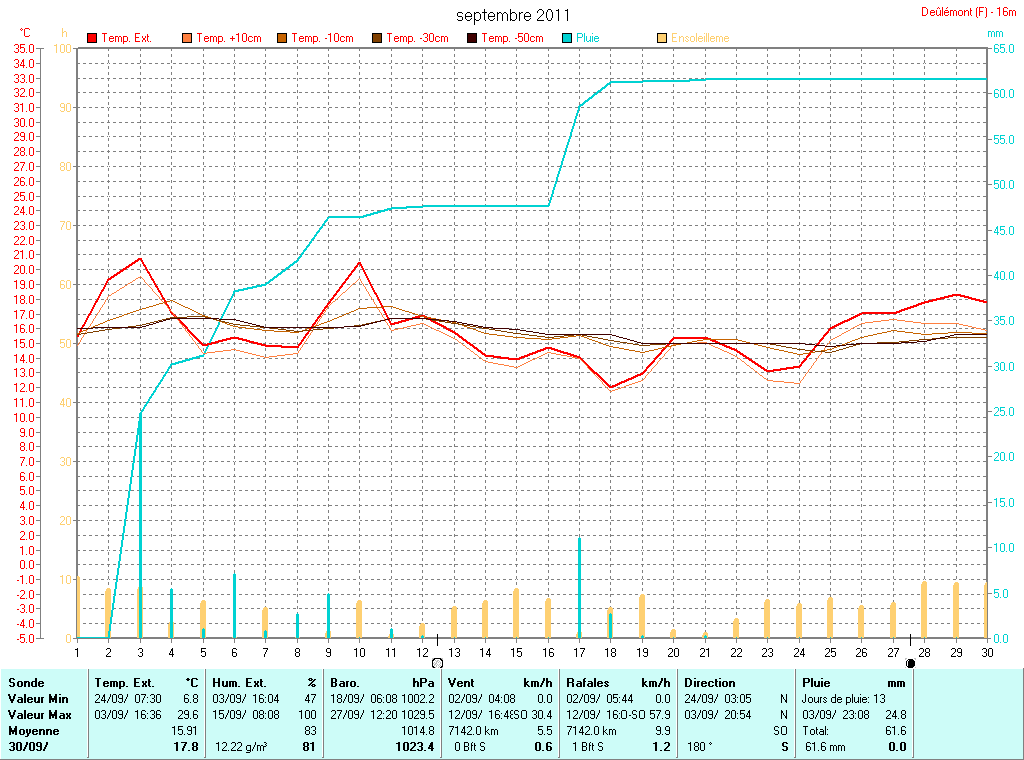Click the Direction column header
Viewport: 1024px width, 760px height.
click(x=709, y=682)
